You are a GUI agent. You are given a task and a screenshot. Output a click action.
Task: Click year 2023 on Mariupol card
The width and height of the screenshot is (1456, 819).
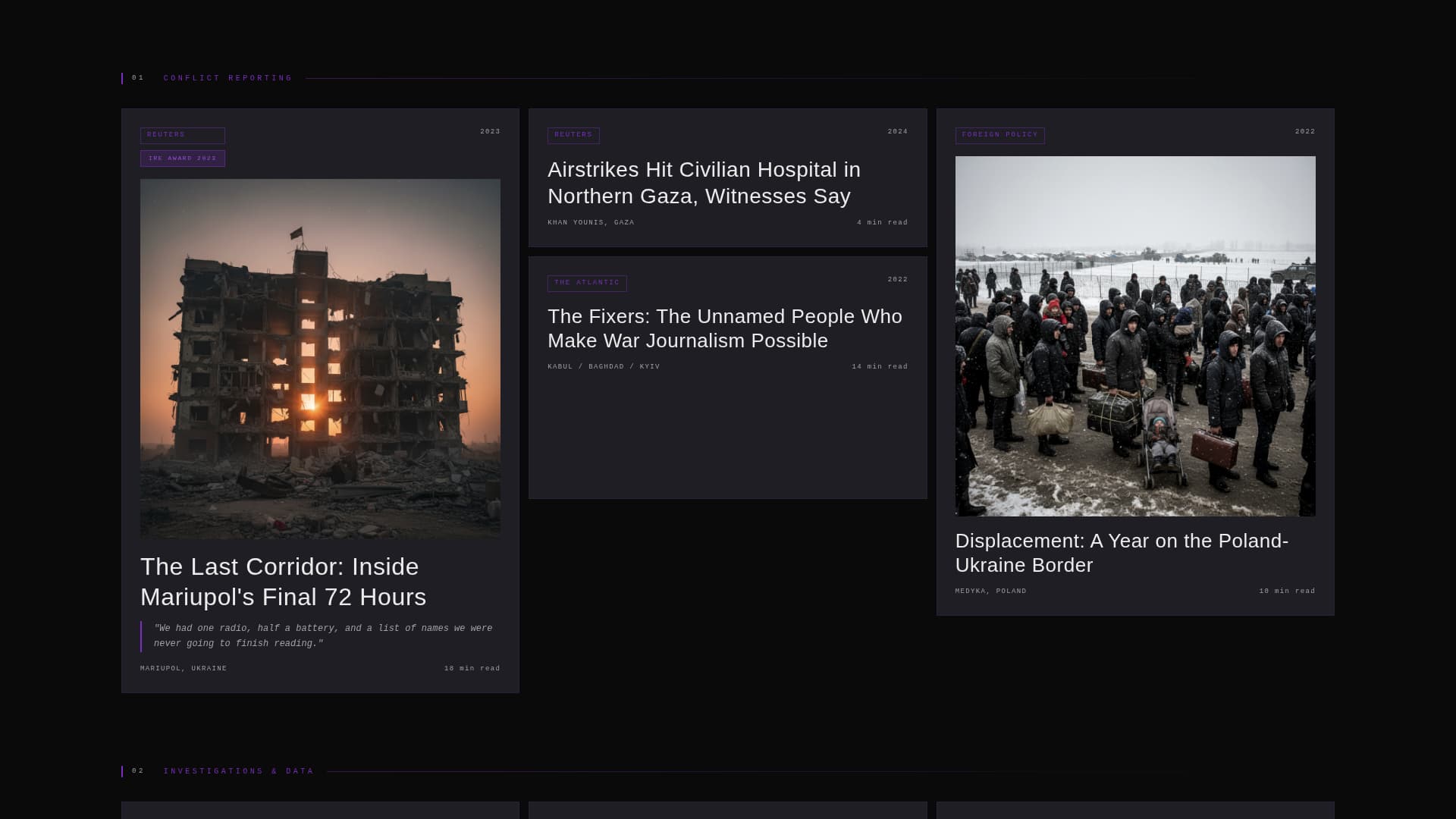pos(490,132)
